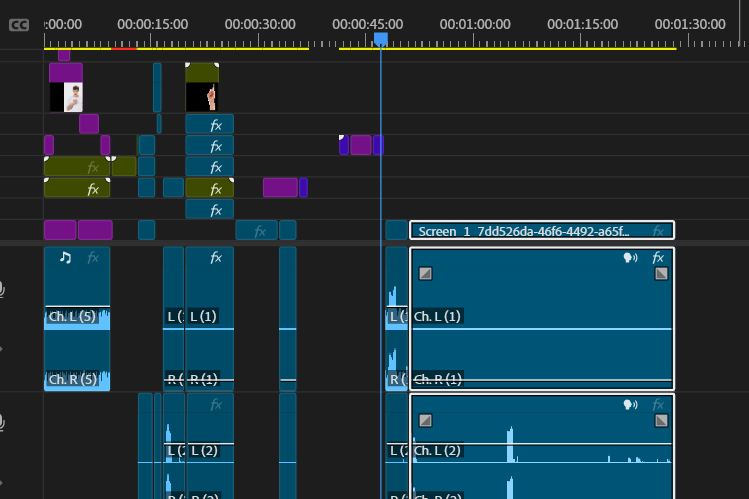Click the fx badge on the L (1) audio clip
This screenshot has width=749, height=499.
216,258
